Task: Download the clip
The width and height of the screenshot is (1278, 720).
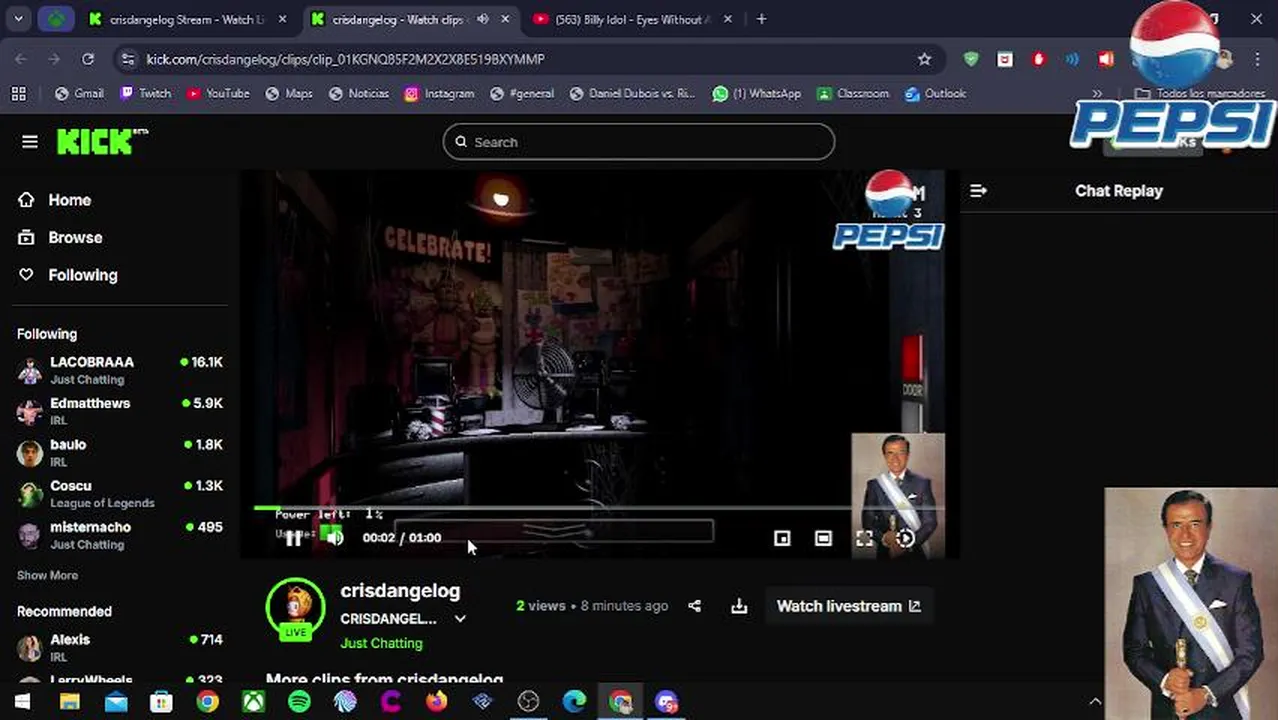Action: click(x=739, y=606)
